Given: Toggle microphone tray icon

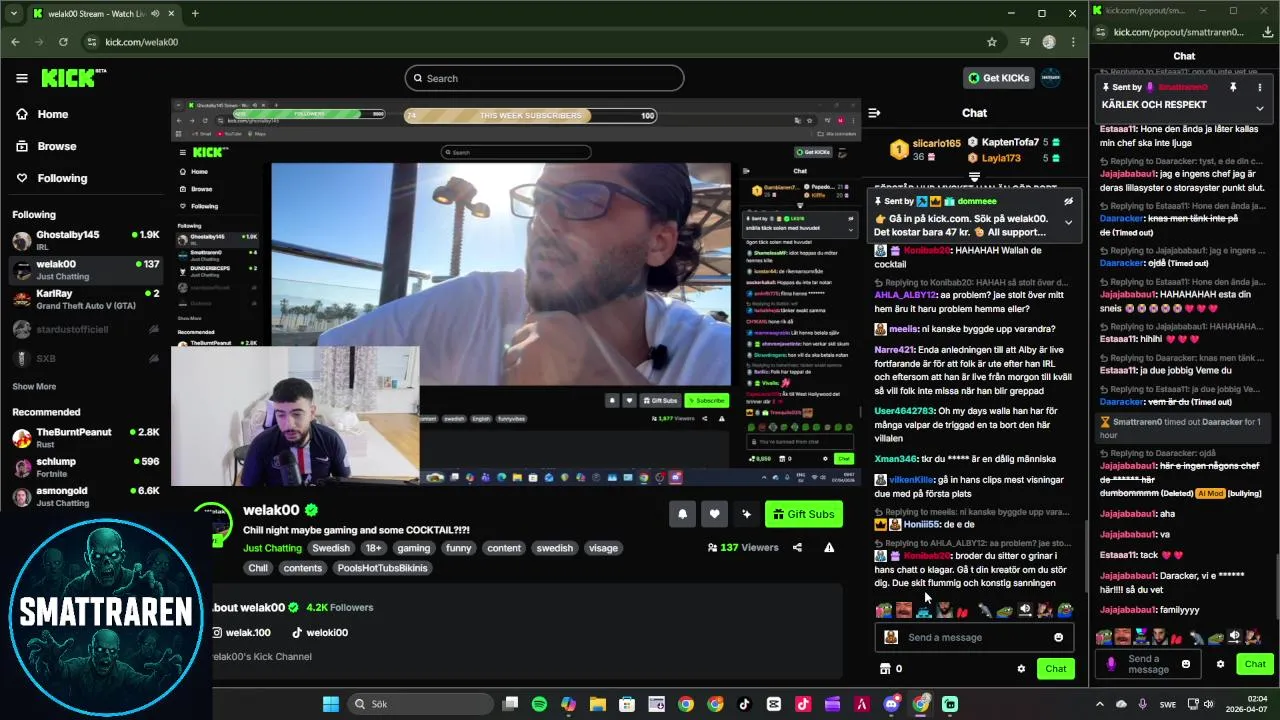Looking at the screenshot, I should point(1142,704).
